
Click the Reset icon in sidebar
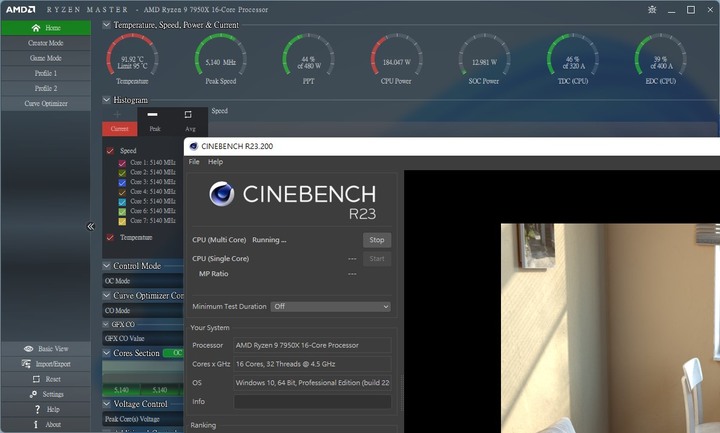(x=36, y=379)
